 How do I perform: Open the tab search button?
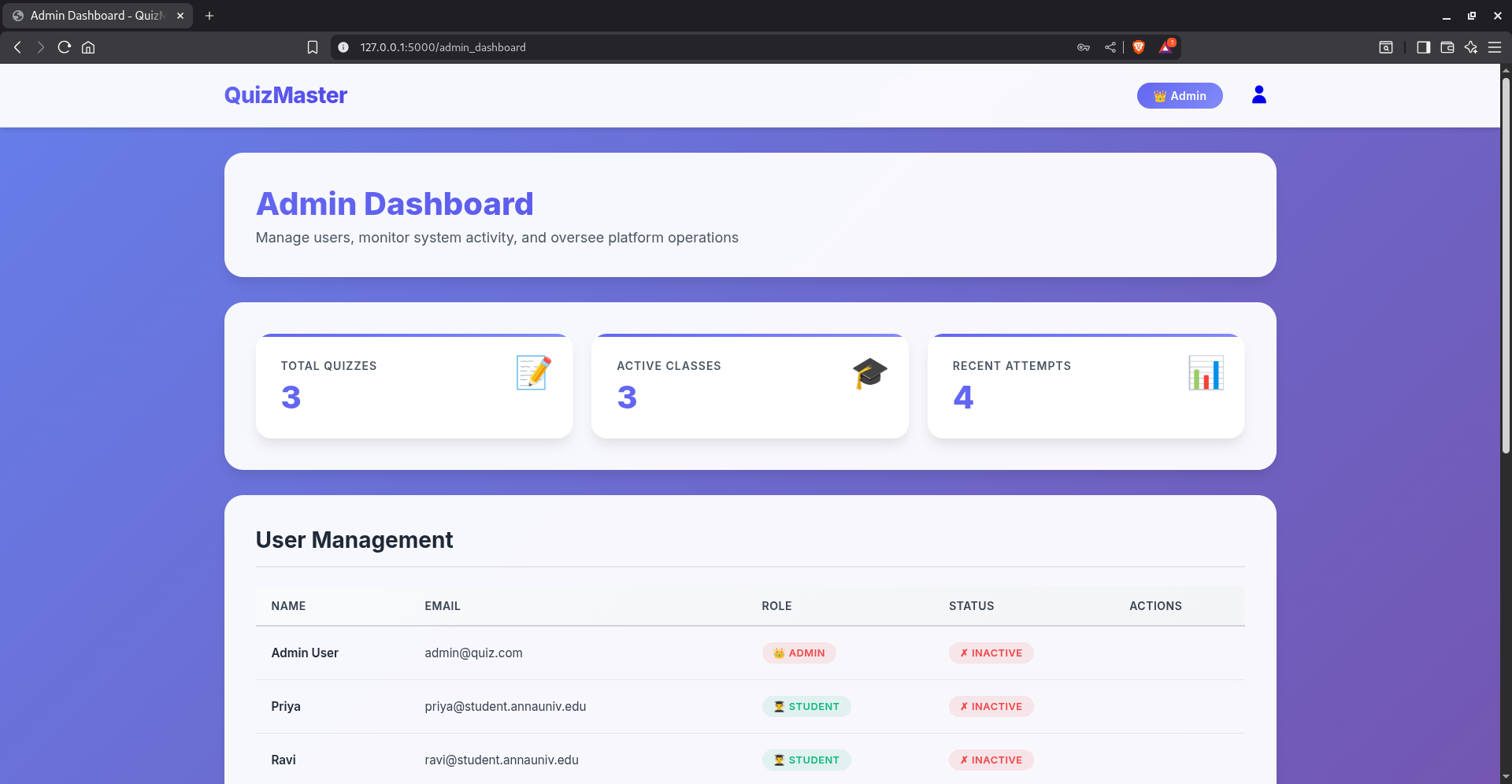[1386, 47]
